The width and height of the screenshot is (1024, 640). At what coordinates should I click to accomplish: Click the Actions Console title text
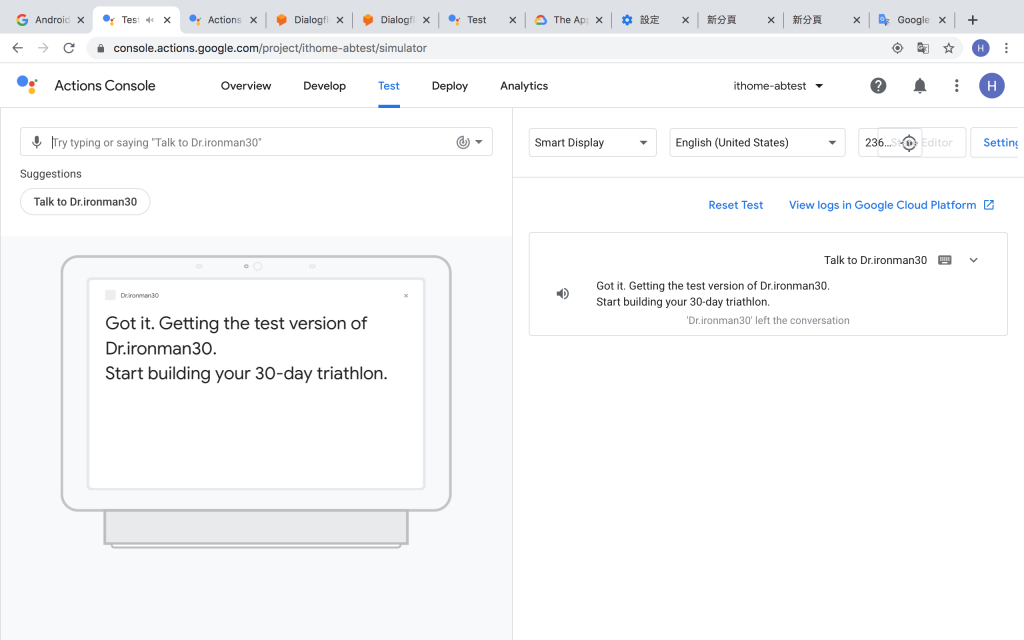tap(104, 86)
